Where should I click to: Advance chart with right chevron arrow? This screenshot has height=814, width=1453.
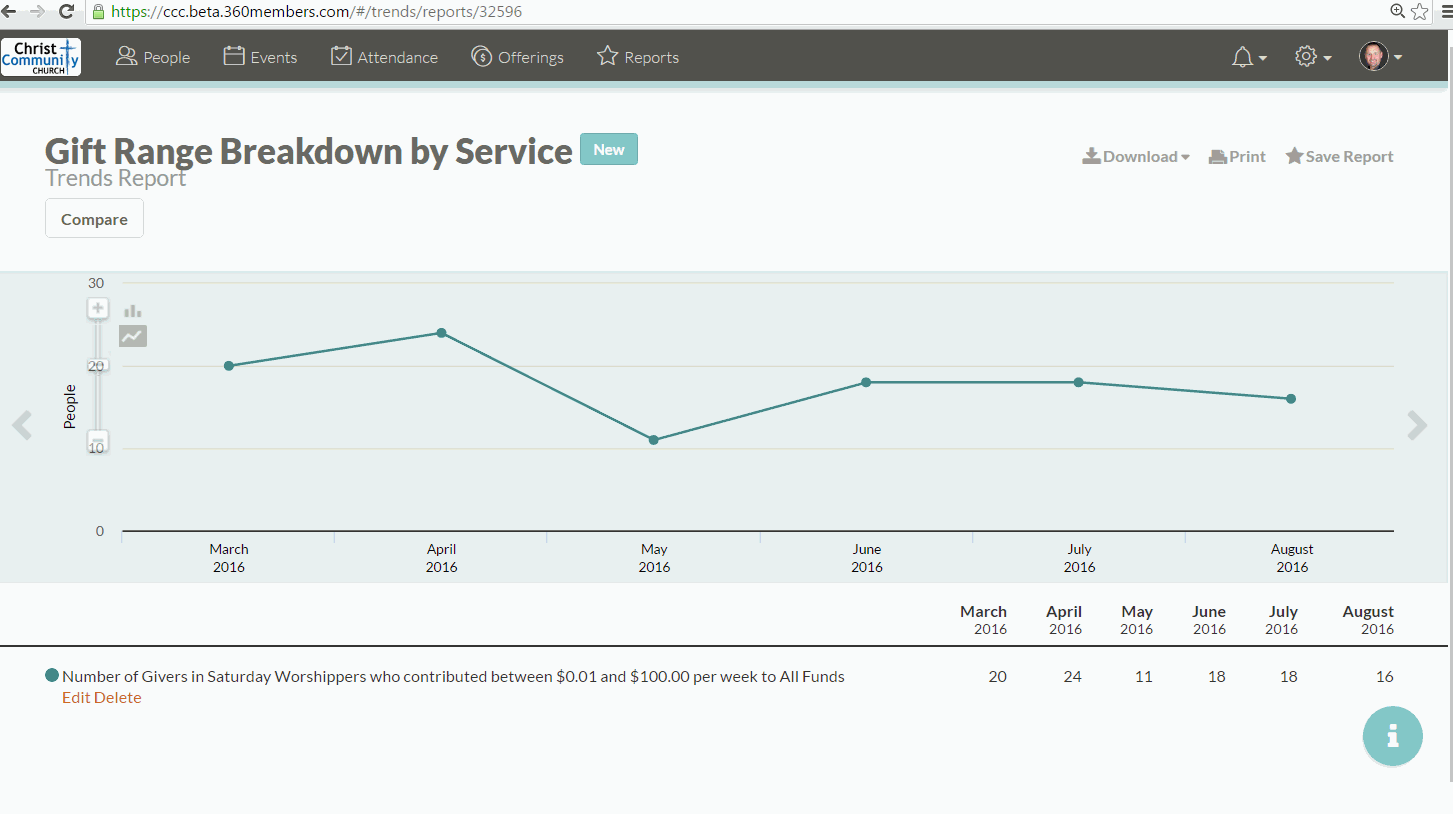pyautogui.click(x=1417, y=425)
